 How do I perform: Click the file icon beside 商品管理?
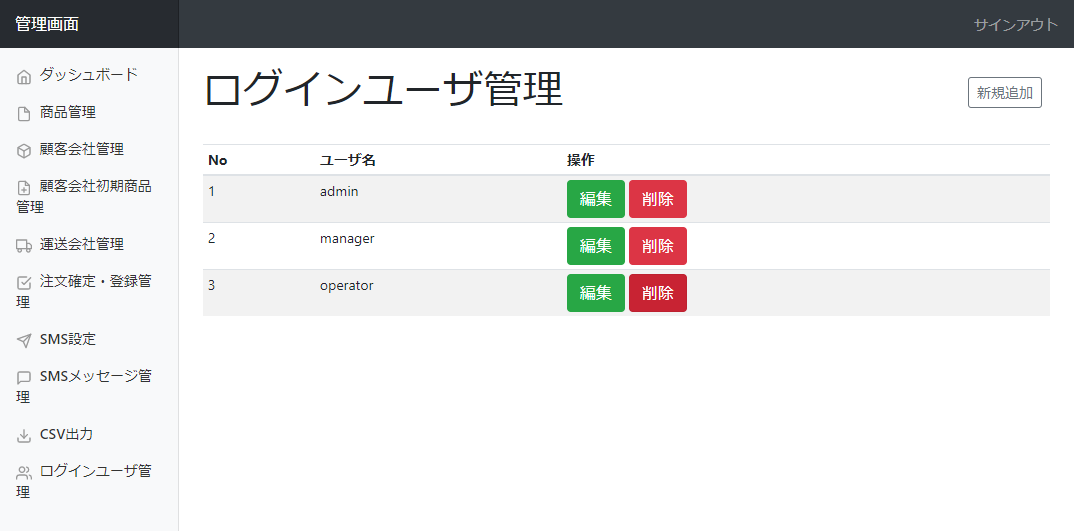coord(24,114)
